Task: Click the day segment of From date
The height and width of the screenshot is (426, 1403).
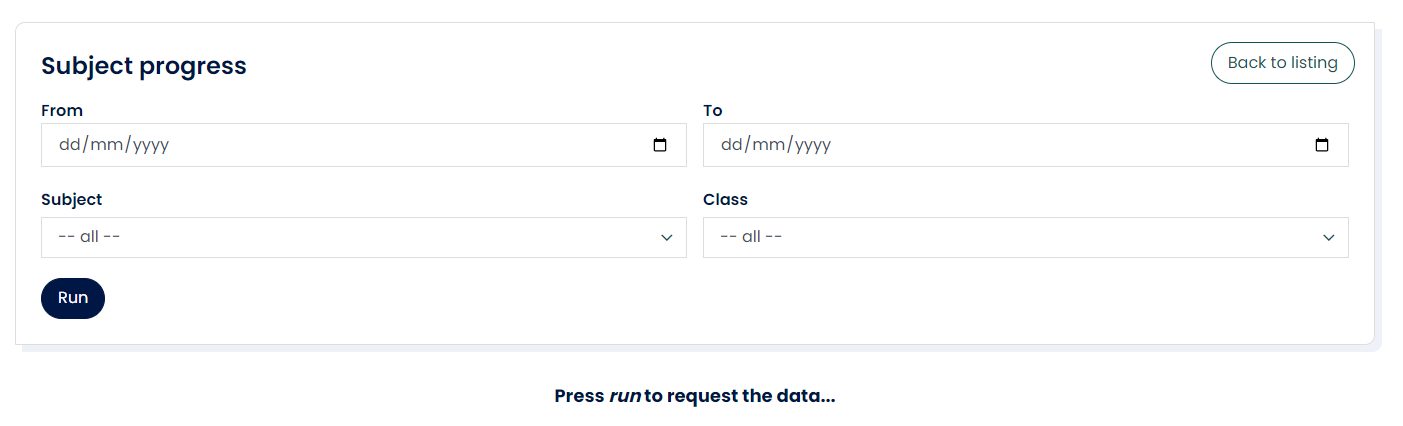Action: click(69, 145)
